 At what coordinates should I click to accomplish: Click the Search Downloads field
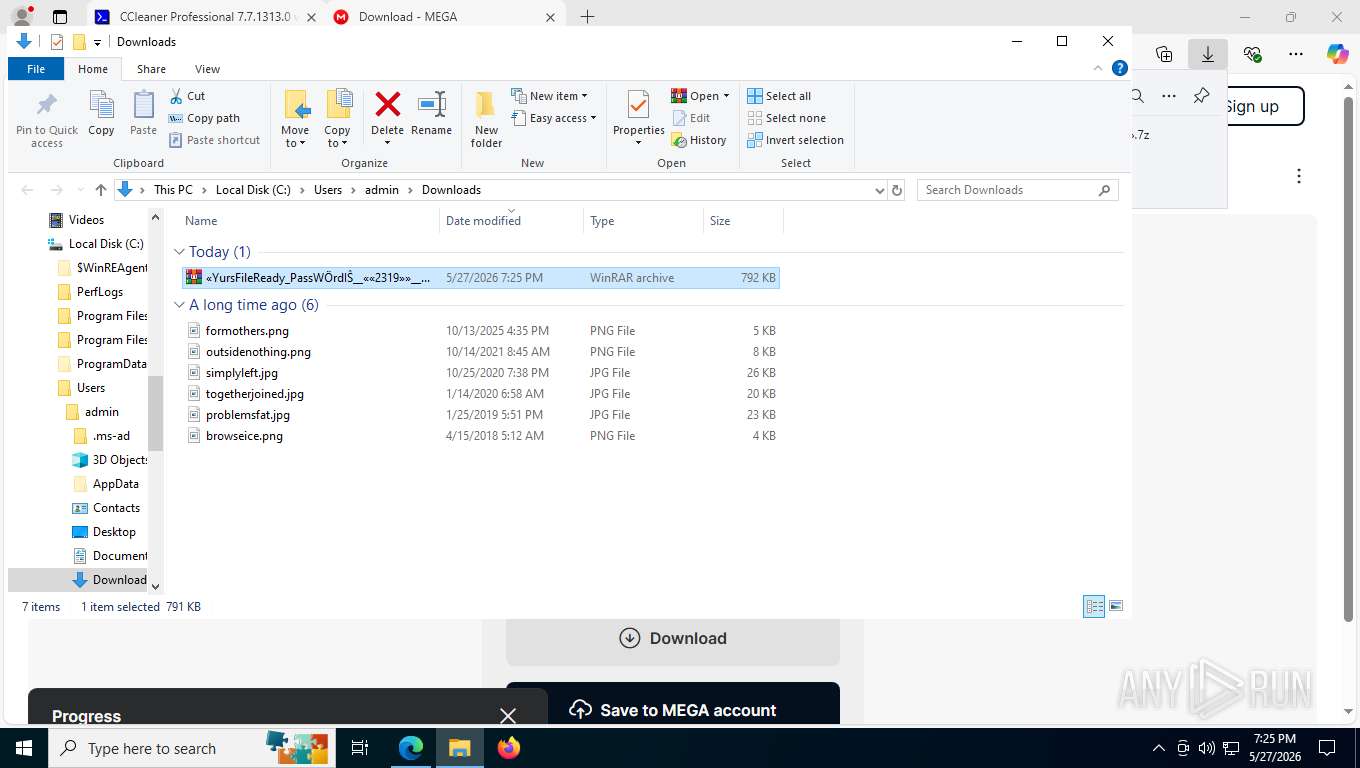click(1017, 190)
